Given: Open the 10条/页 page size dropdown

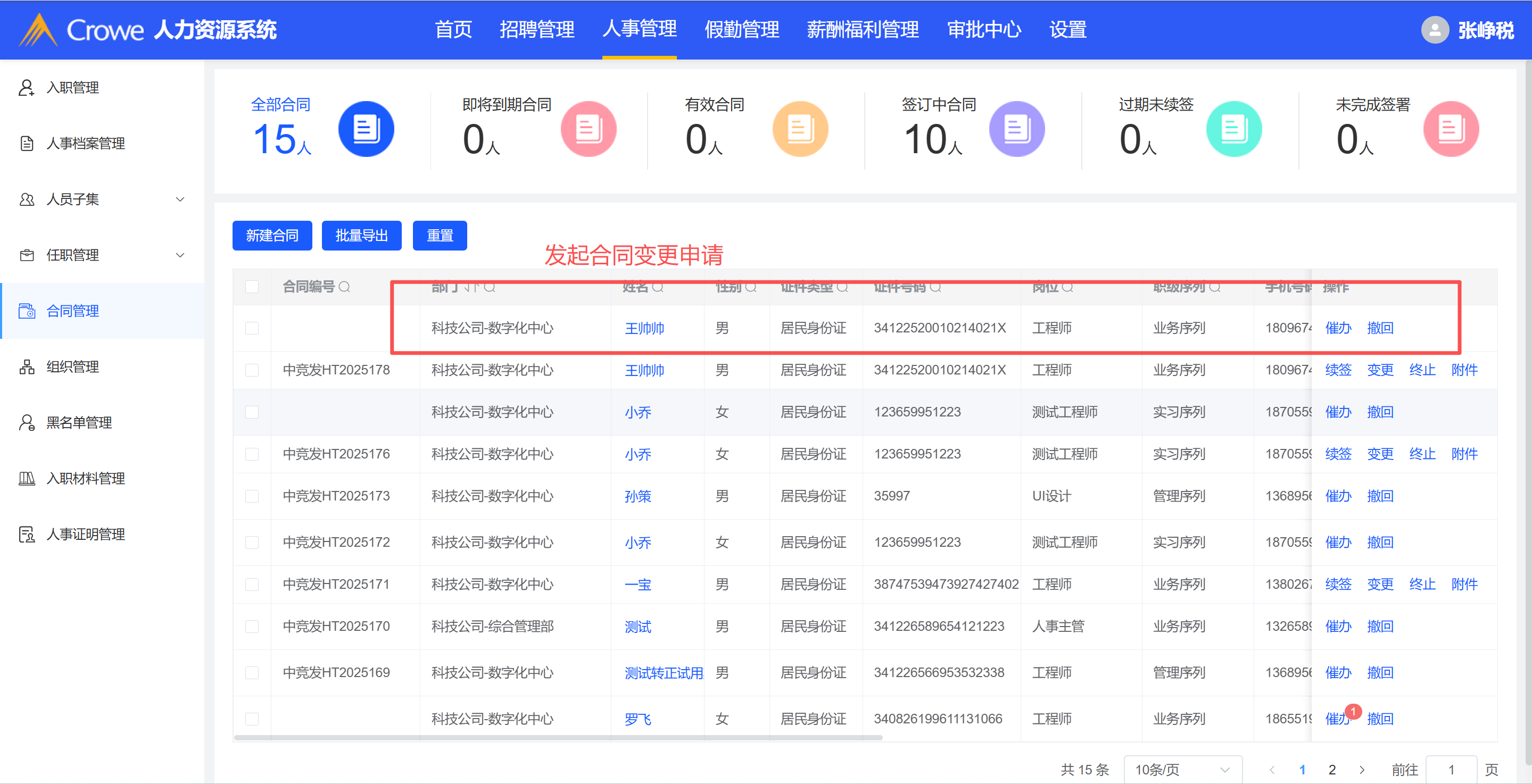Looking at the screenshot, I should (1182, 770).
